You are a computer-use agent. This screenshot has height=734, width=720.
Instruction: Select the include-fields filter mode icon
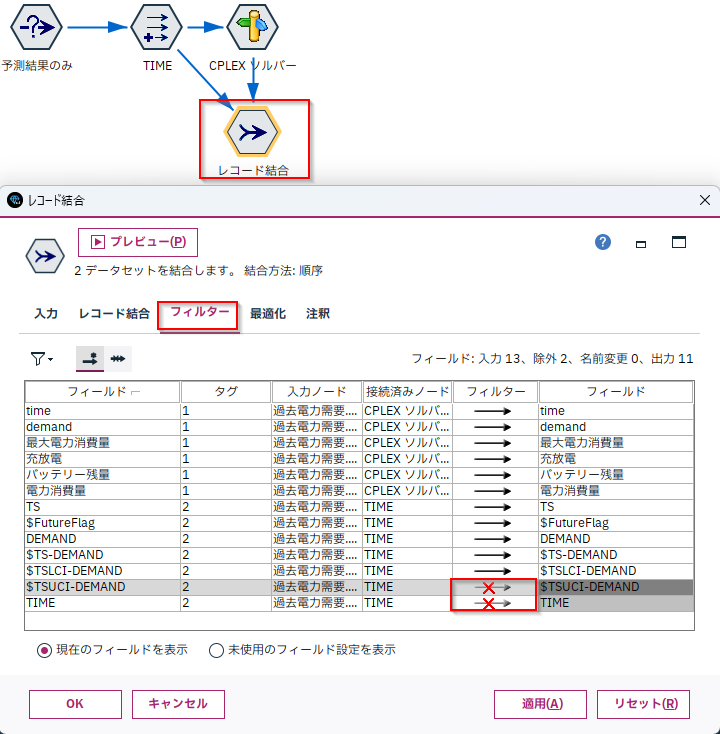[x=118, y=359]
